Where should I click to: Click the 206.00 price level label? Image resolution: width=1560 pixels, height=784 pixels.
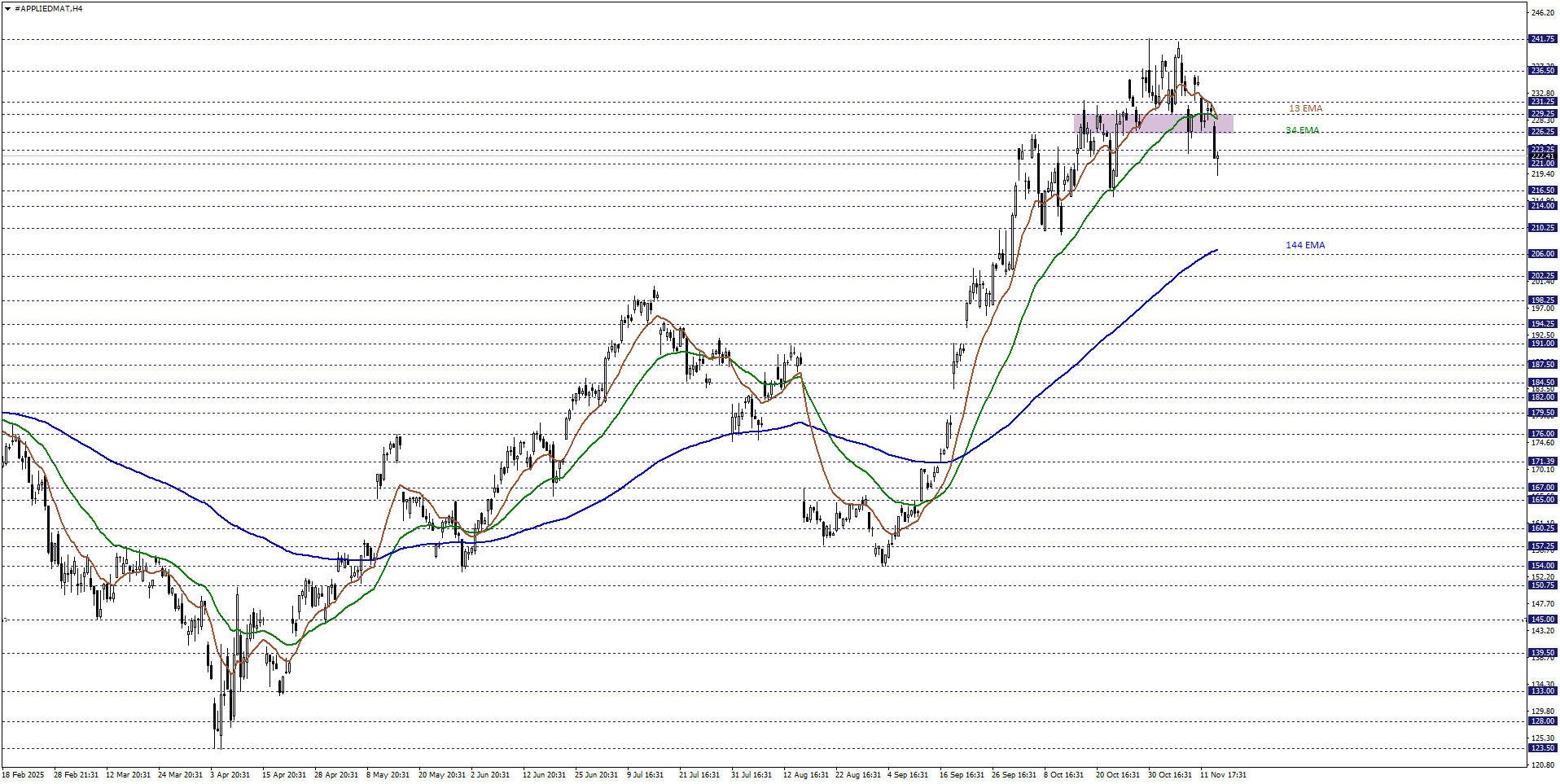click(x=1542, y=254)
